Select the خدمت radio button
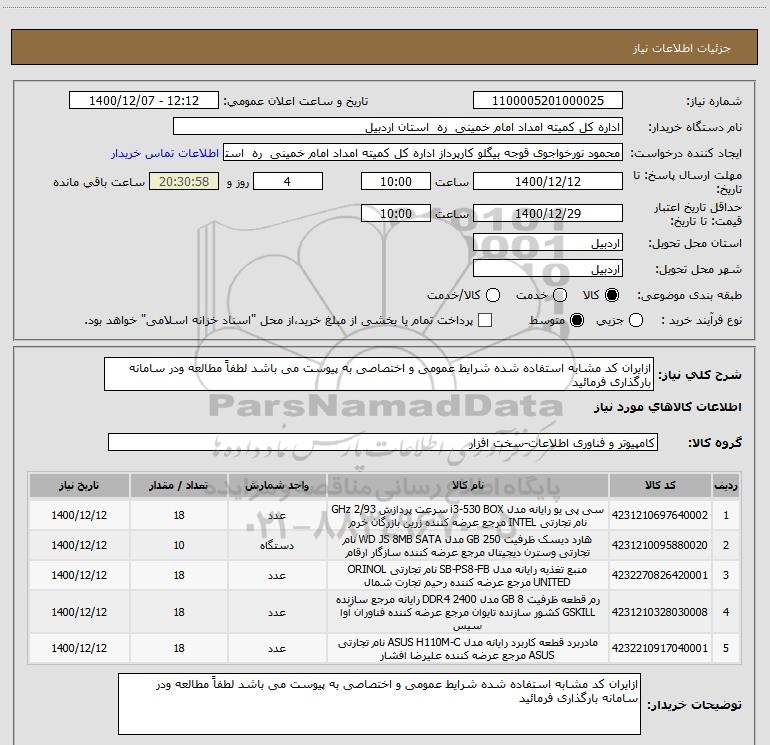This screenshot has width=770, height=745. pyautogui.click(x=560, y=295)
